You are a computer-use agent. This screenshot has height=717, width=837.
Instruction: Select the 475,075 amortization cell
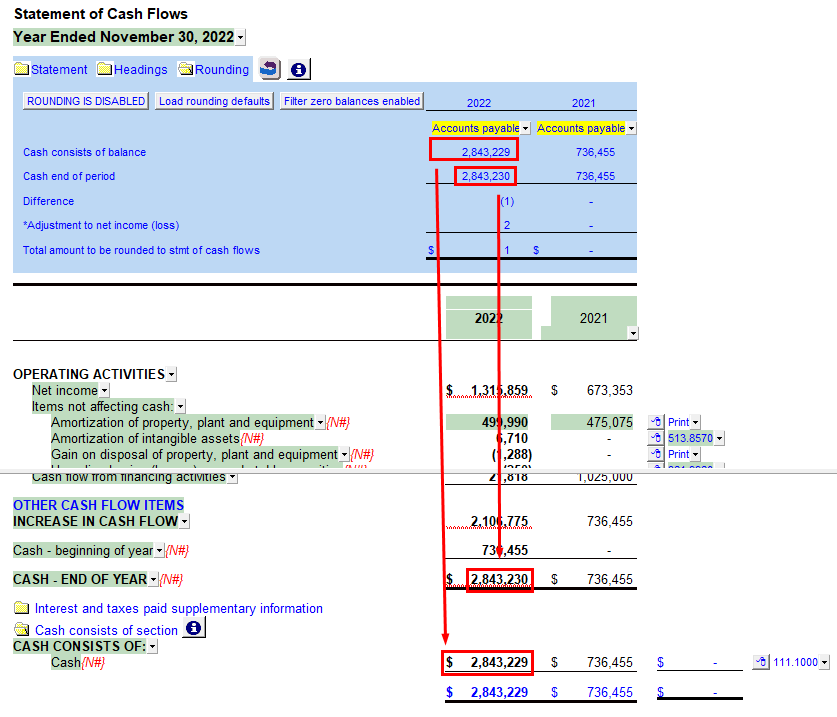click(x=592, y=422)
